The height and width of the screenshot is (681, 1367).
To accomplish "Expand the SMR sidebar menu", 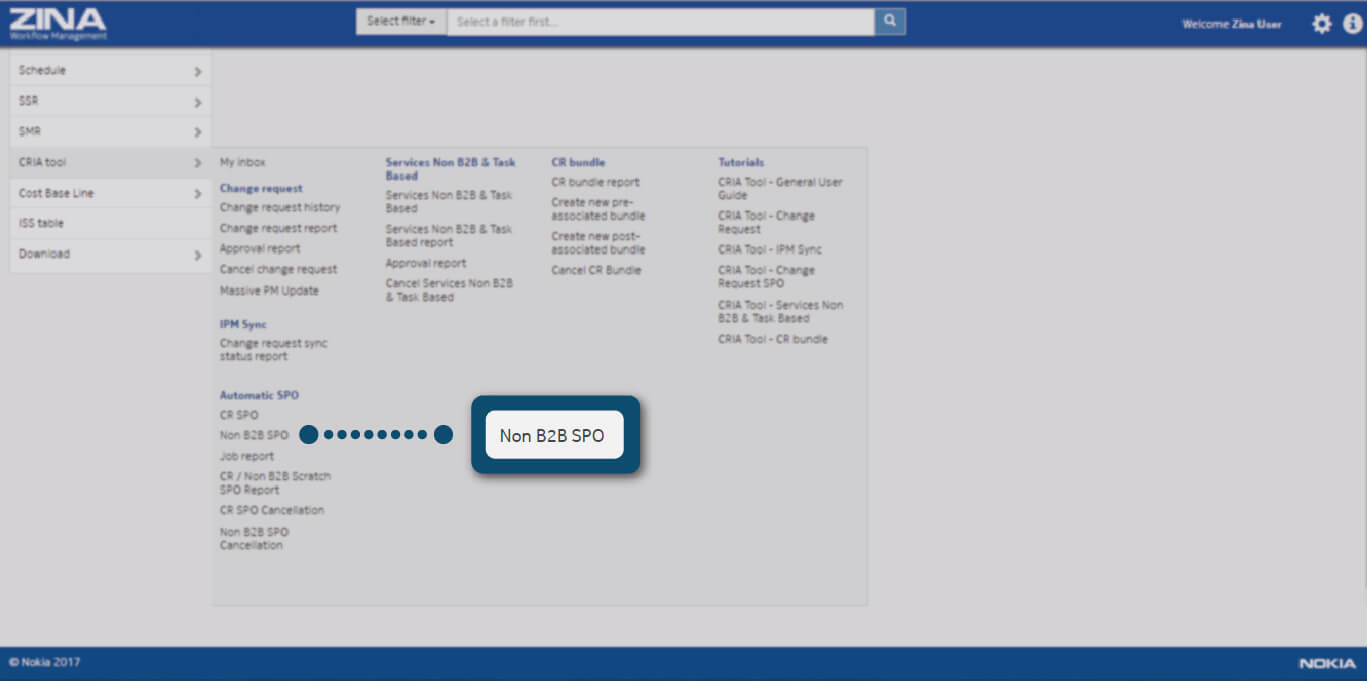I will pyautogui.click(x=110, y=132).
